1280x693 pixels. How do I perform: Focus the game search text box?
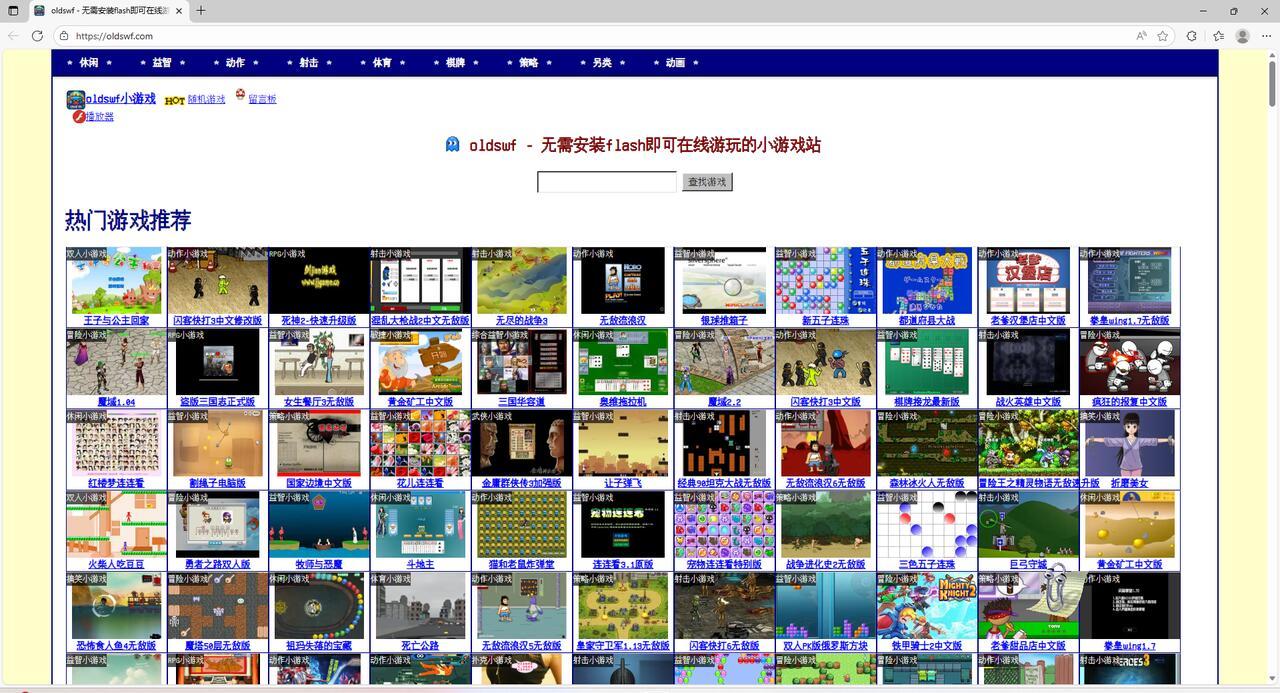[607, 182]
